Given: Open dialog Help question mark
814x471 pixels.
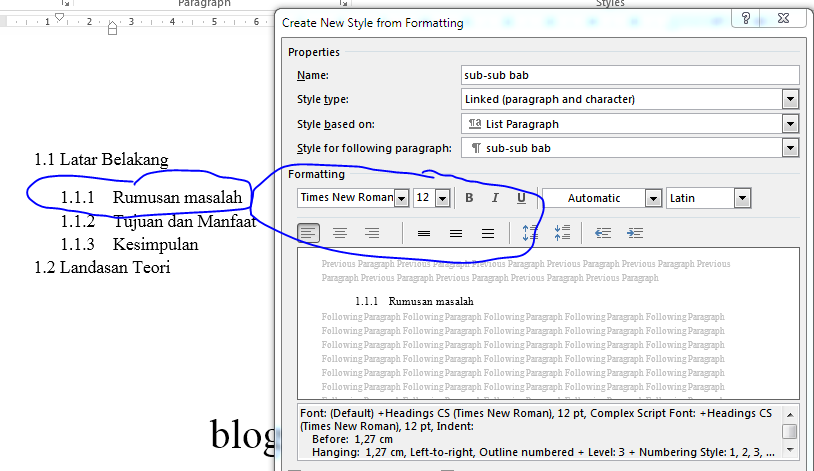Looking at the screenshot, I should pyautogui.click(x=746, y=18).
